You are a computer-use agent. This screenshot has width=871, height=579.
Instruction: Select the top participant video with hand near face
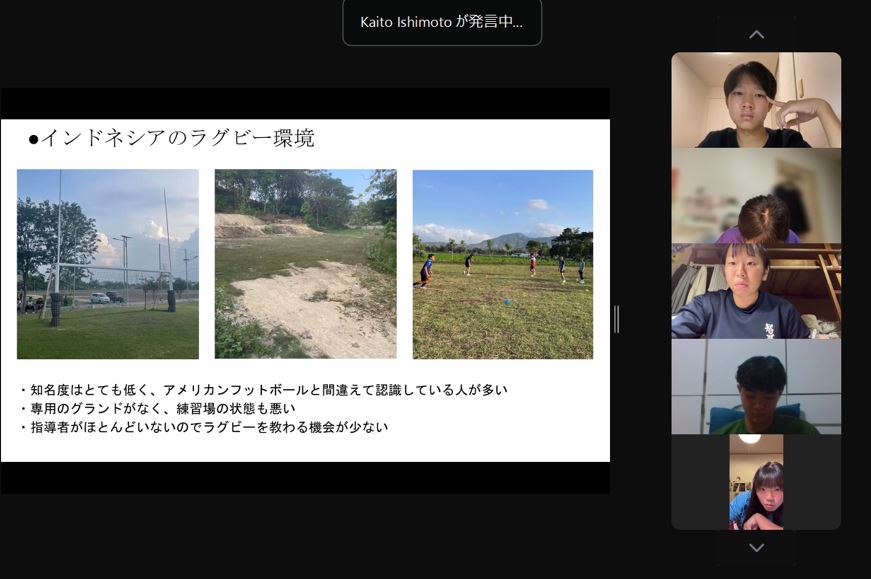(x=756, y=100)
